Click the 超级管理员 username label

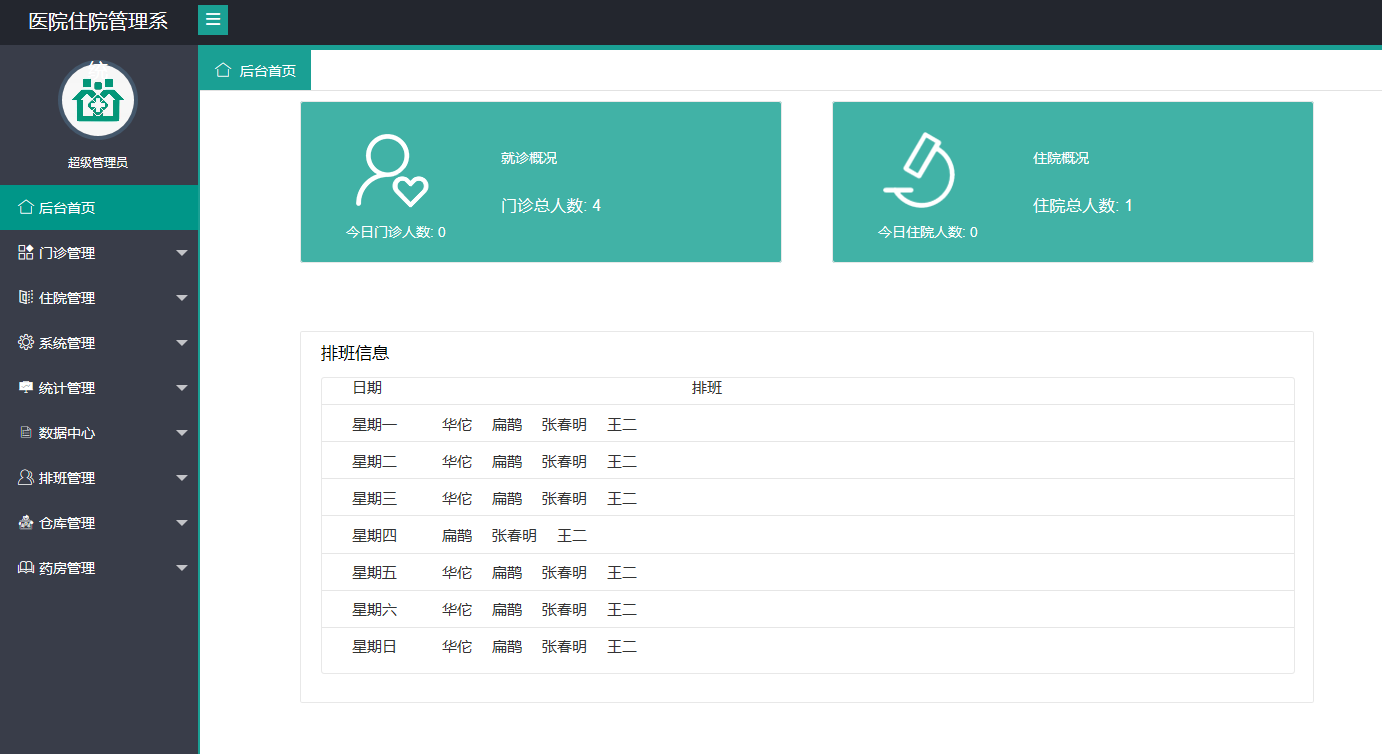tap(97, 162)
